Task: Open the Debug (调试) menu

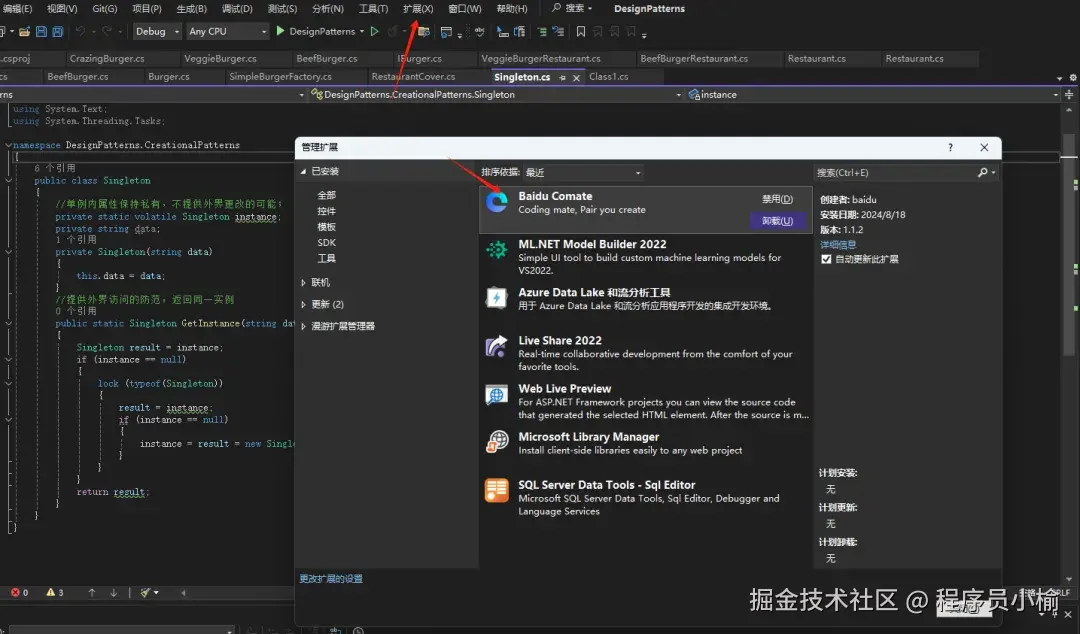Action: pyautogui.click(x=237, y=9)
